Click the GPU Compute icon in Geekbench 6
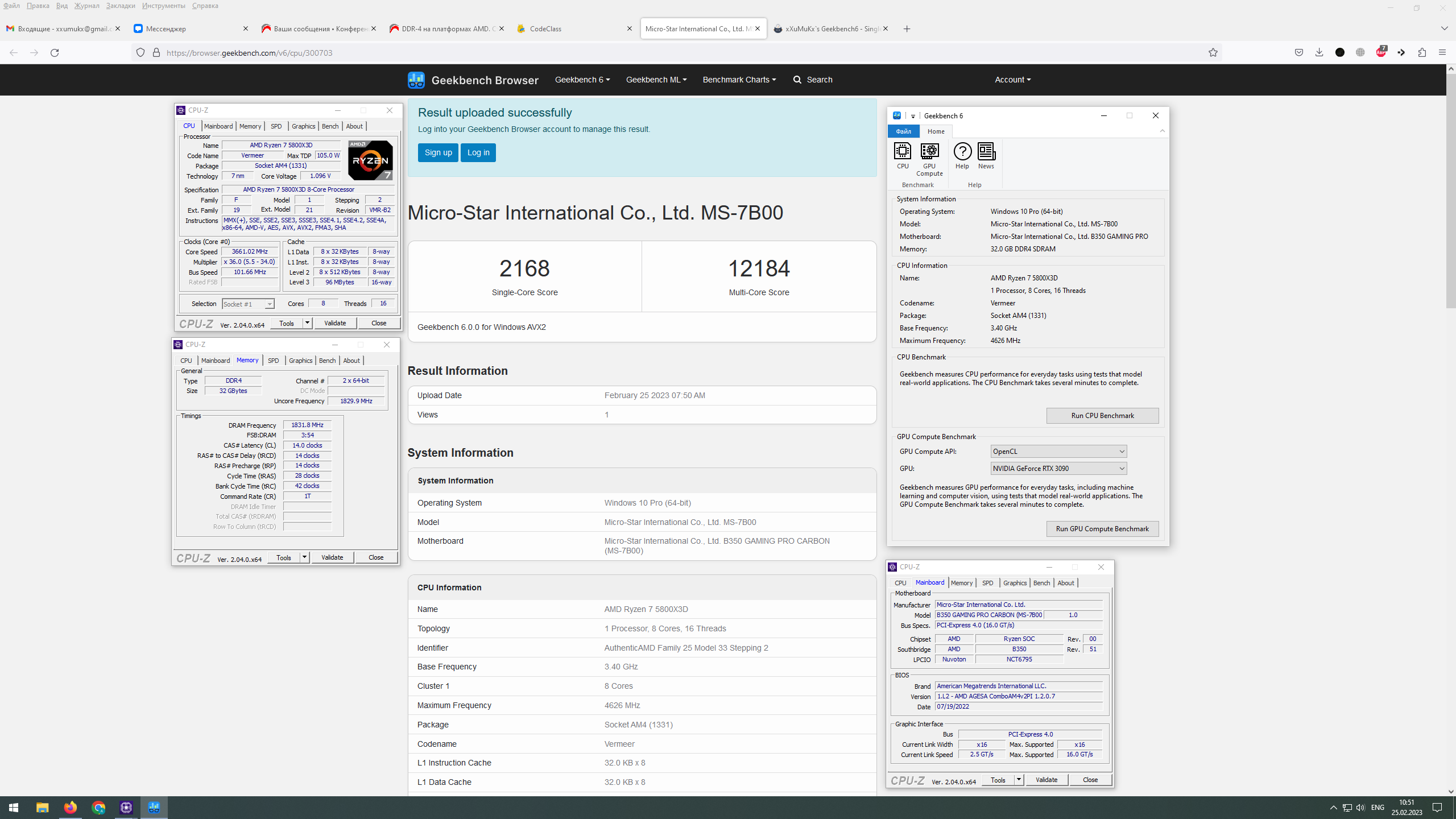 (929, 159)
